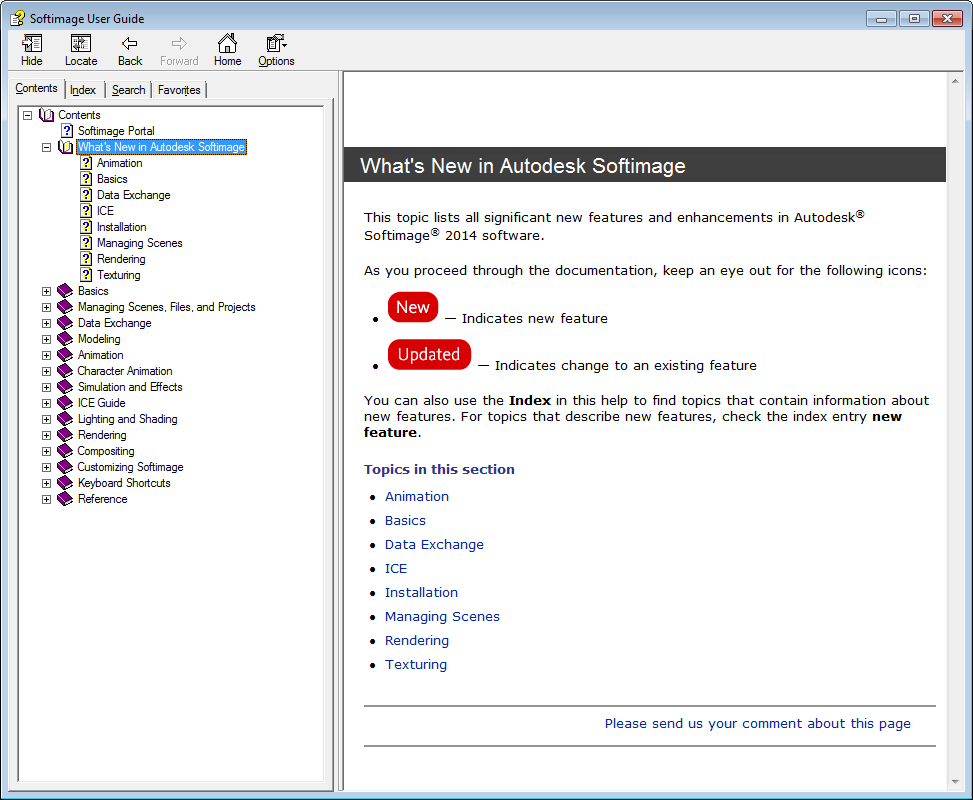Open the Data Exchange link in topics list
The height and width of the screenshot is (800, 973).
pos(434,545)
